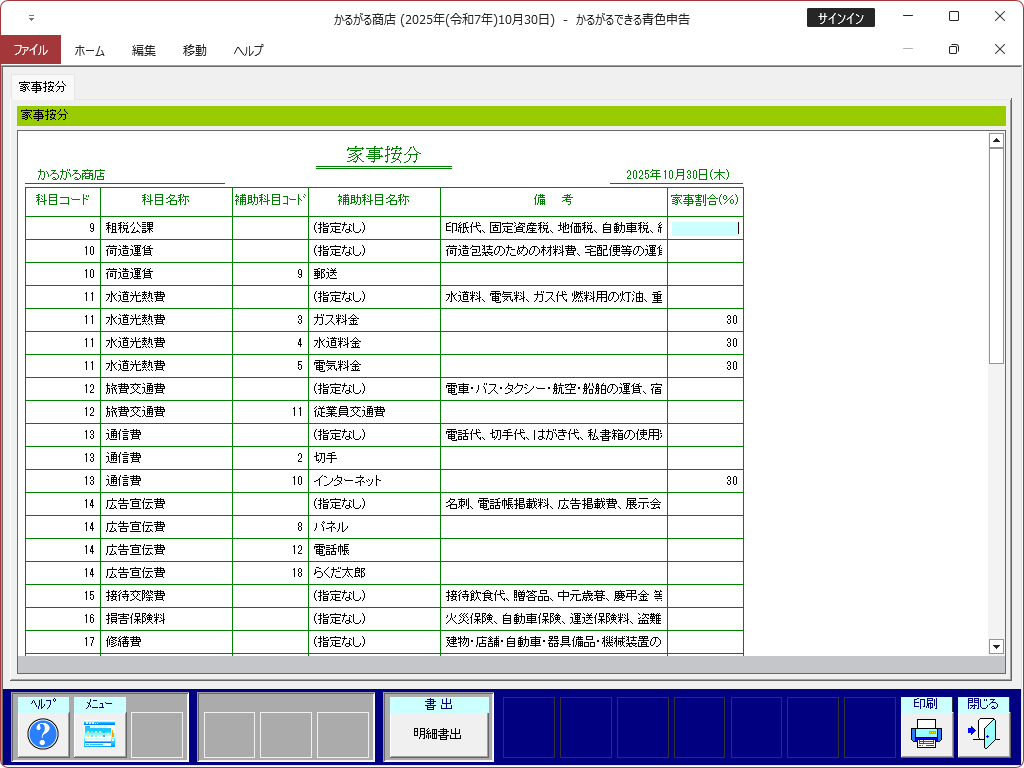Click the 家事割合 field for 租税公課
Viewport: 1024px width, 768px height.
(x=705, y=228)
